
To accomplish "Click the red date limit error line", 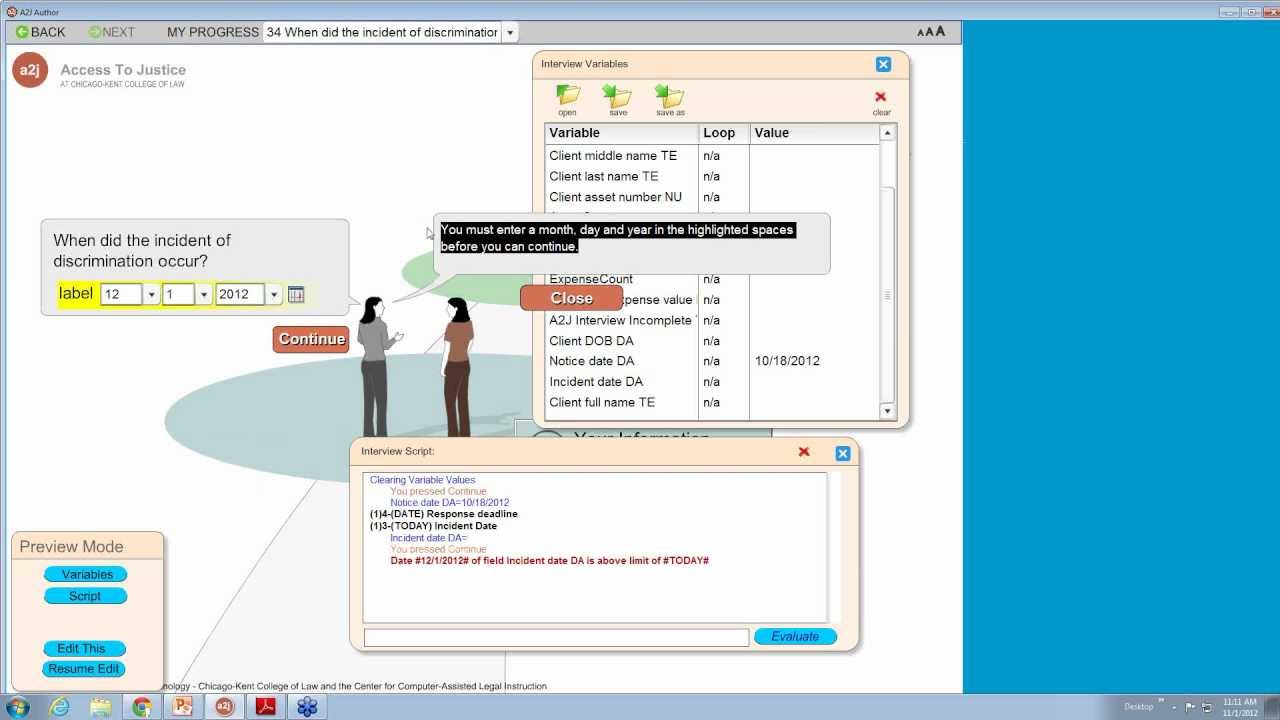I will [x=549, y=561].
